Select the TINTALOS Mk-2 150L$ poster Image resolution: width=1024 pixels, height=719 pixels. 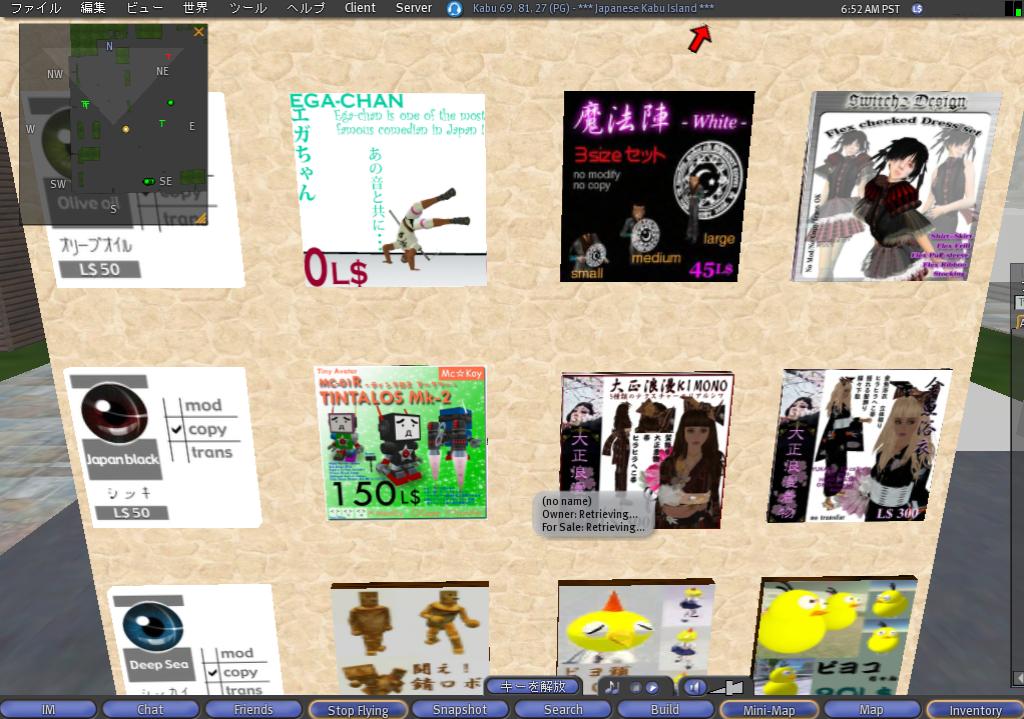pos(400,443)
